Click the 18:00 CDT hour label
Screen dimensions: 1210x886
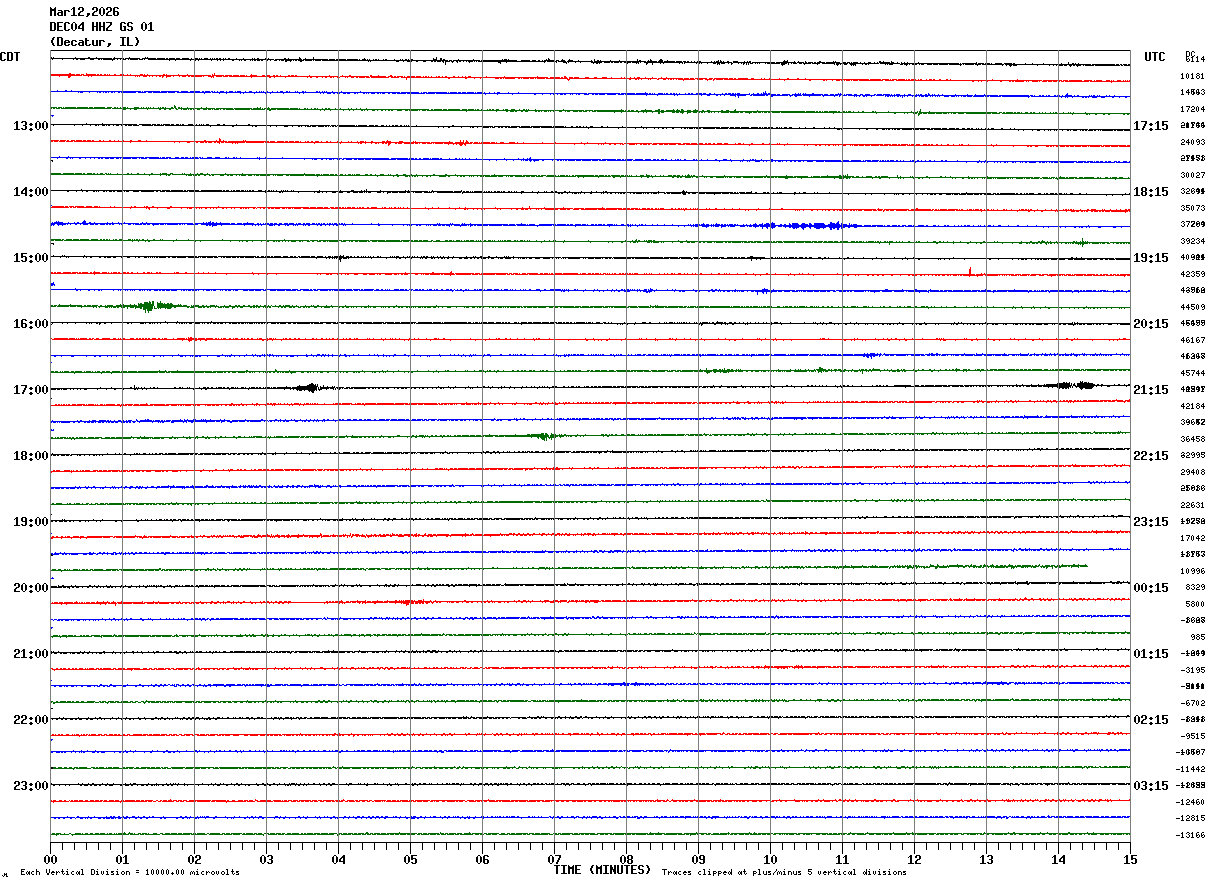[31, 456]
